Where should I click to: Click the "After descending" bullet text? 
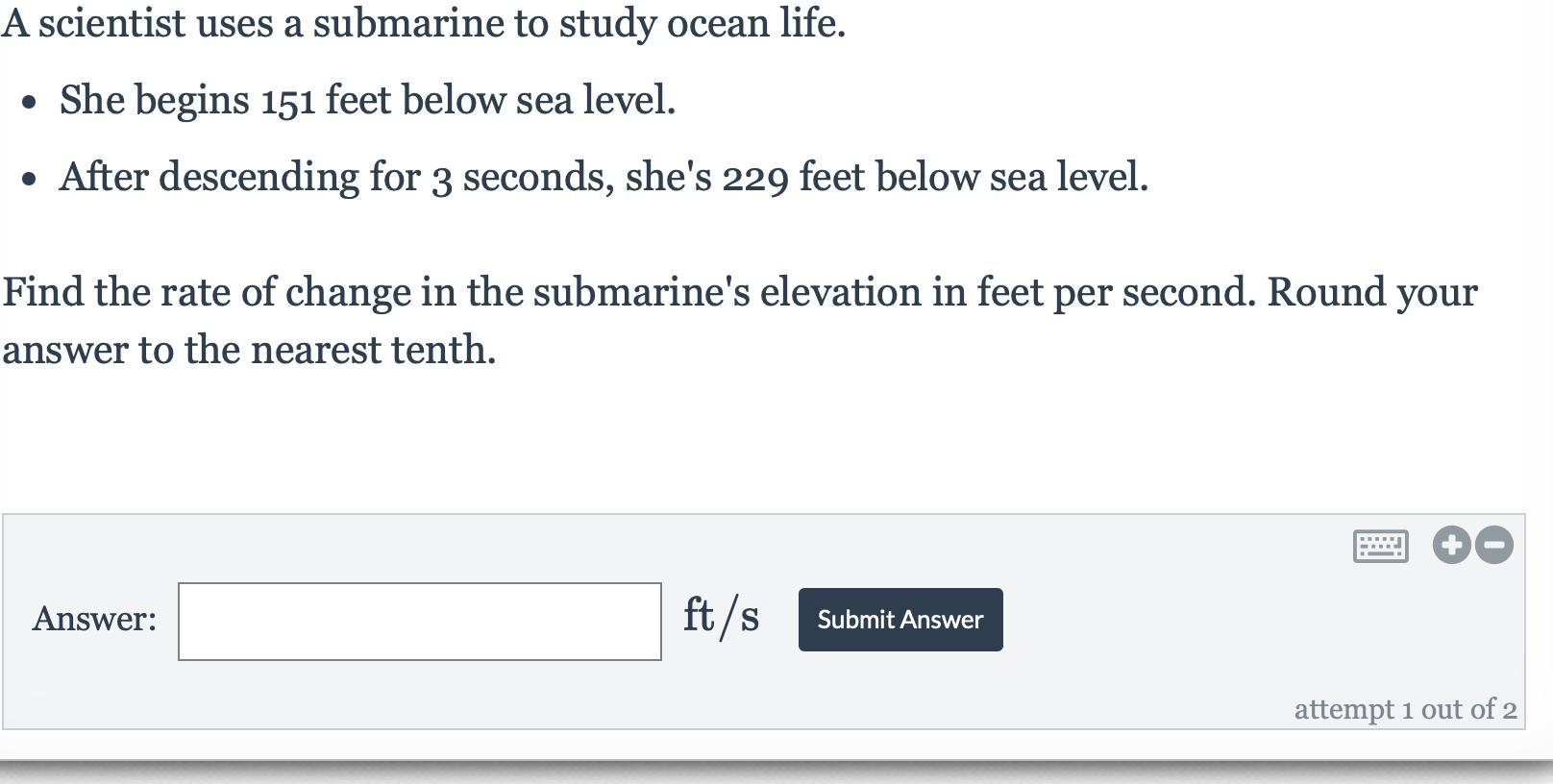coord(604,177)
